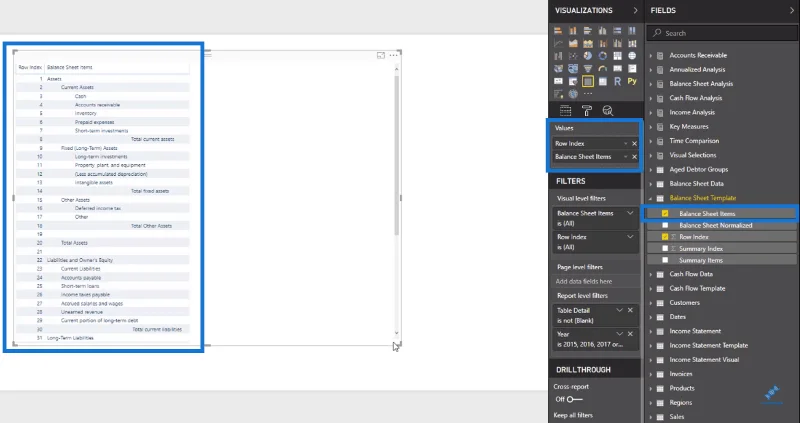This screenshot has width=800, height=423.
Task: Open more visuals ellipsis in Visualizations
Action: coord(588,94)
